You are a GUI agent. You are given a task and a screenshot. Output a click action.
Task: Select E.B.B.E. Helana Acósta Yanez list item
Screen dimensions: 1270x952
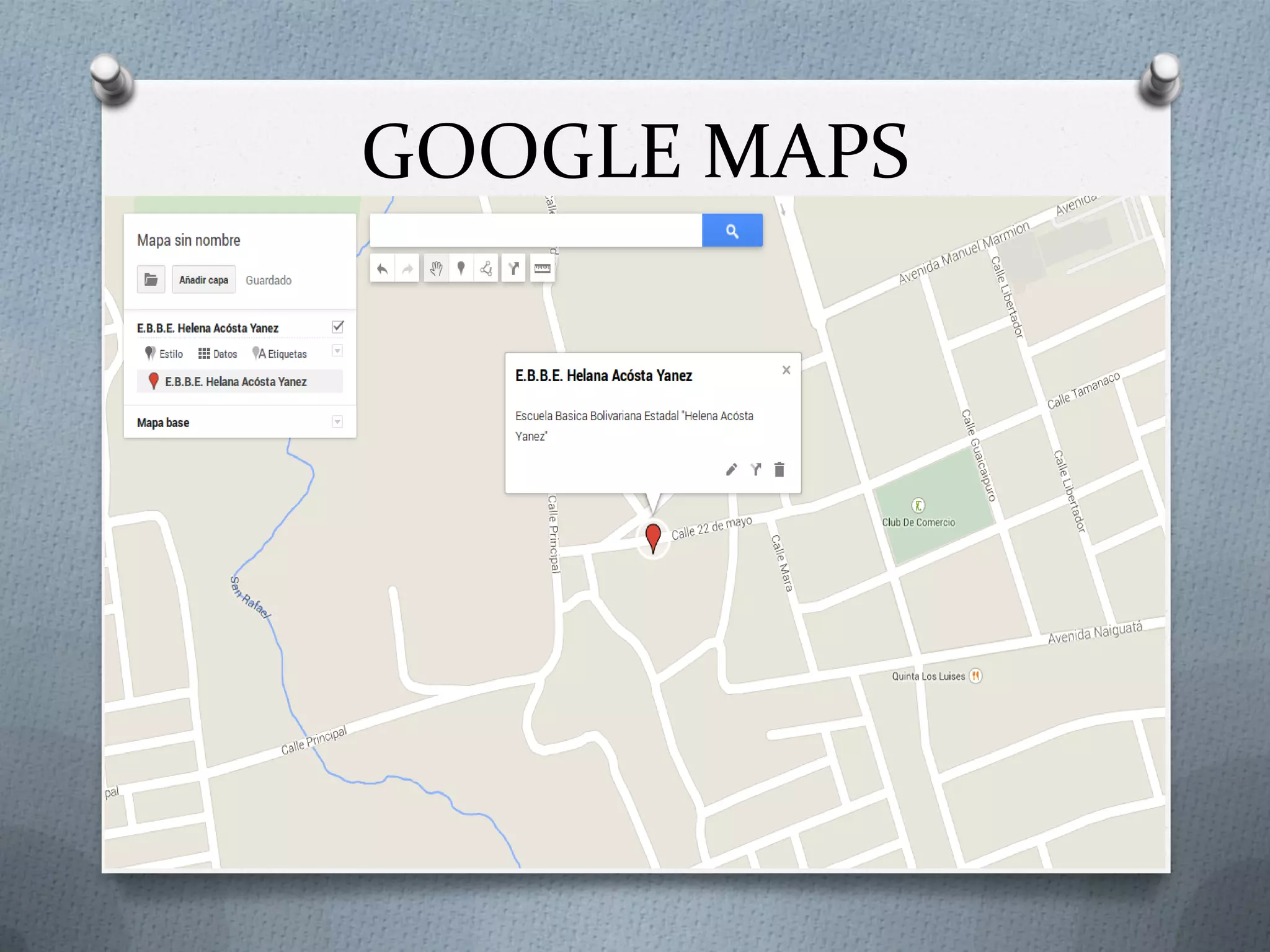(239, 381)
